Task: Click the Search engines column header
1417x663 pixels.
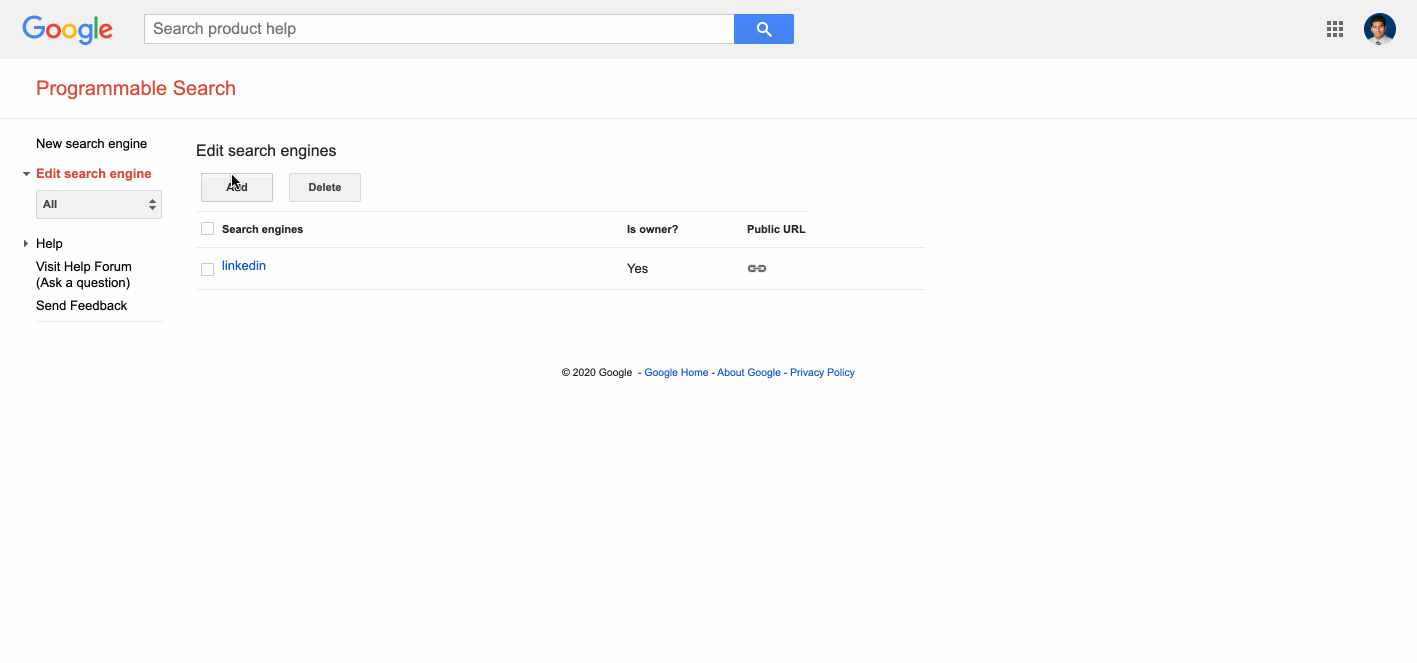Action: (262, 229)
